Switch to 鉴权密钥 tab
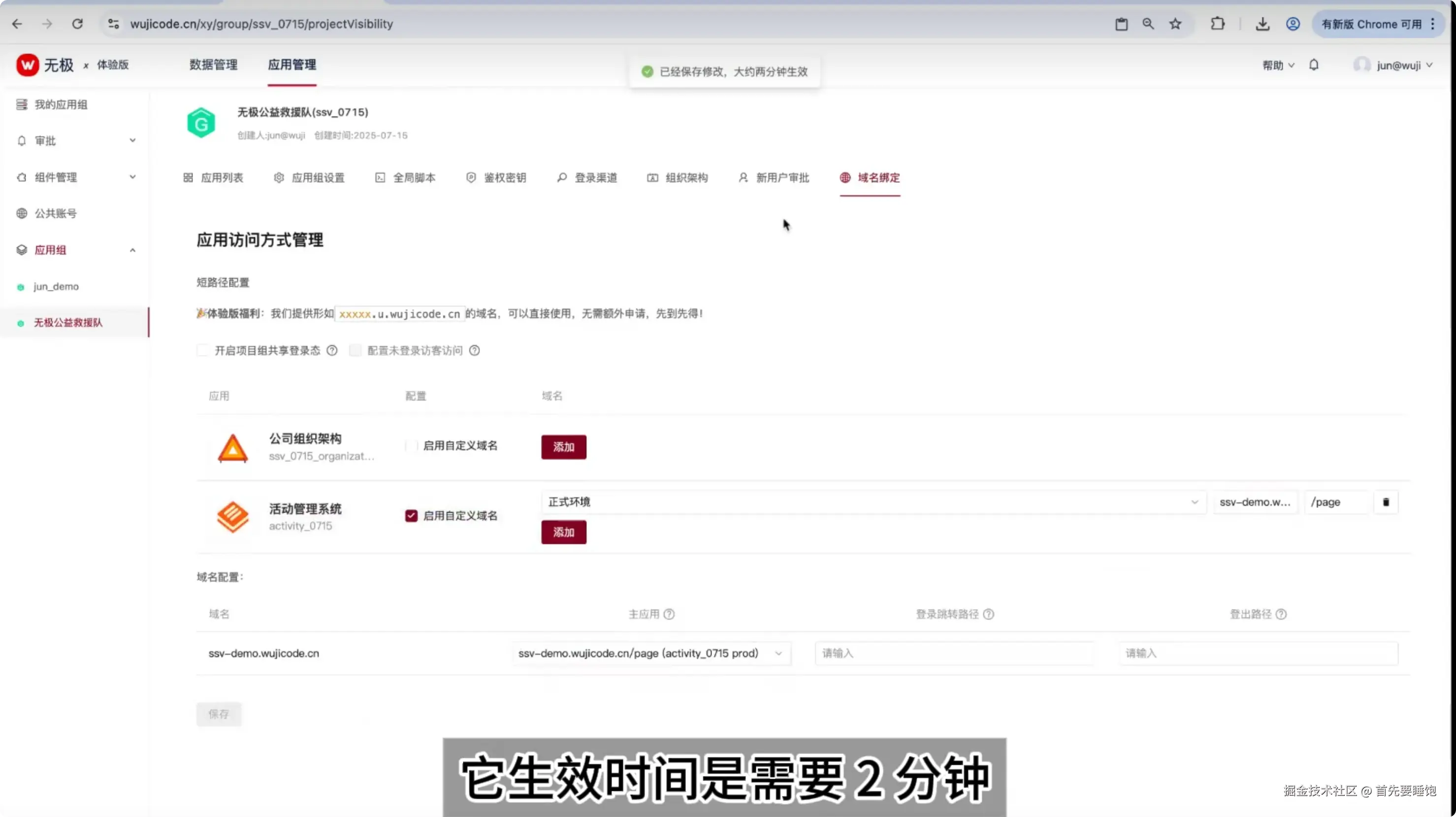Screen dimensions: 1456x817 click(x=496, y=178)
